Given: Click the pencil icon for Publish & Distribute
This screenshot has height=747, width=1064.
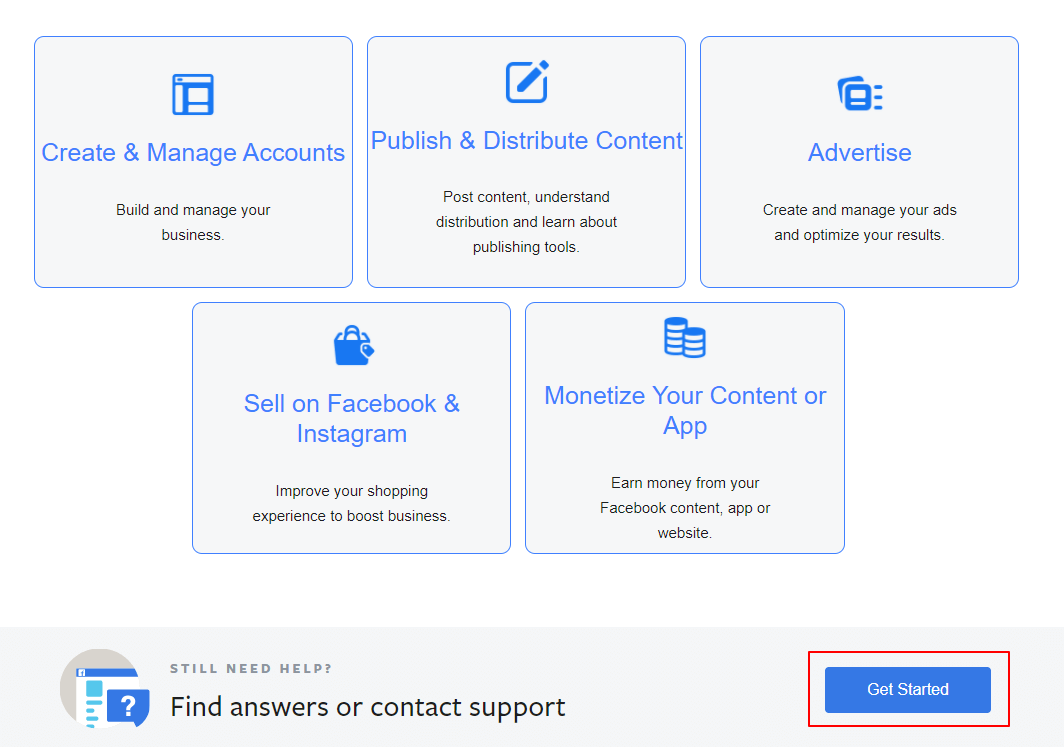Looking at the screenshot, I should (x=526, y=82).
